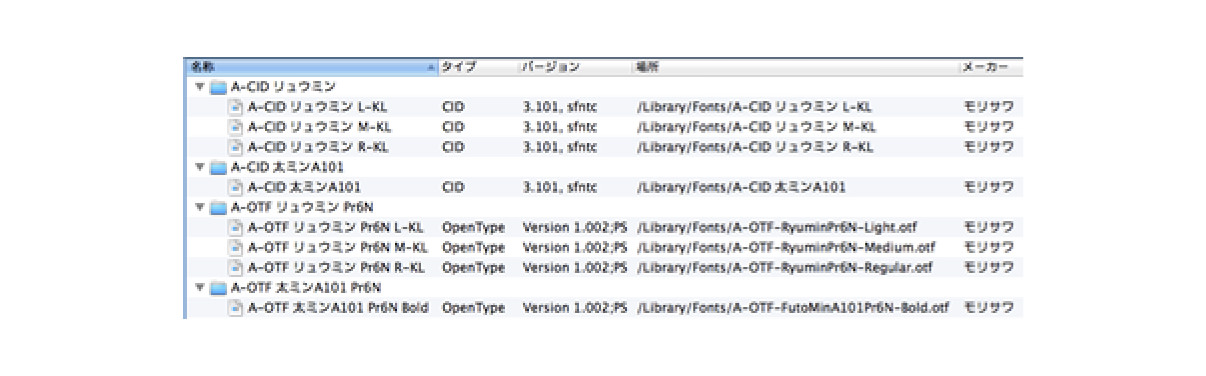Click file icon of A-CID リュウミン R-KL
The height and width of the screenshot is (376, 1206).
pos(236,146)
